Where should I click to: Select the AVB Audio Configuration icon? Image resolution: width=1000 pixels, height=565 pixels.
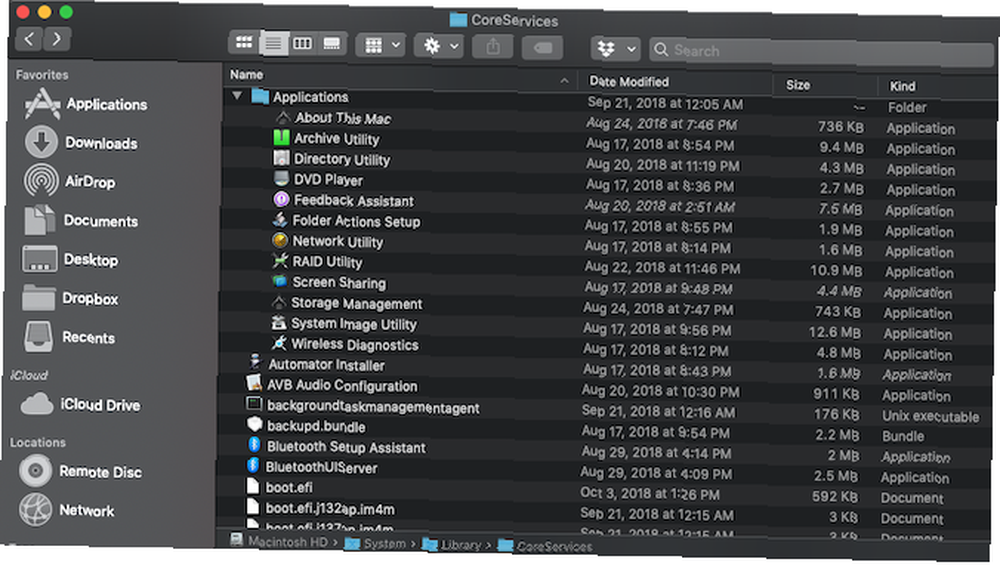pos(254,383)
